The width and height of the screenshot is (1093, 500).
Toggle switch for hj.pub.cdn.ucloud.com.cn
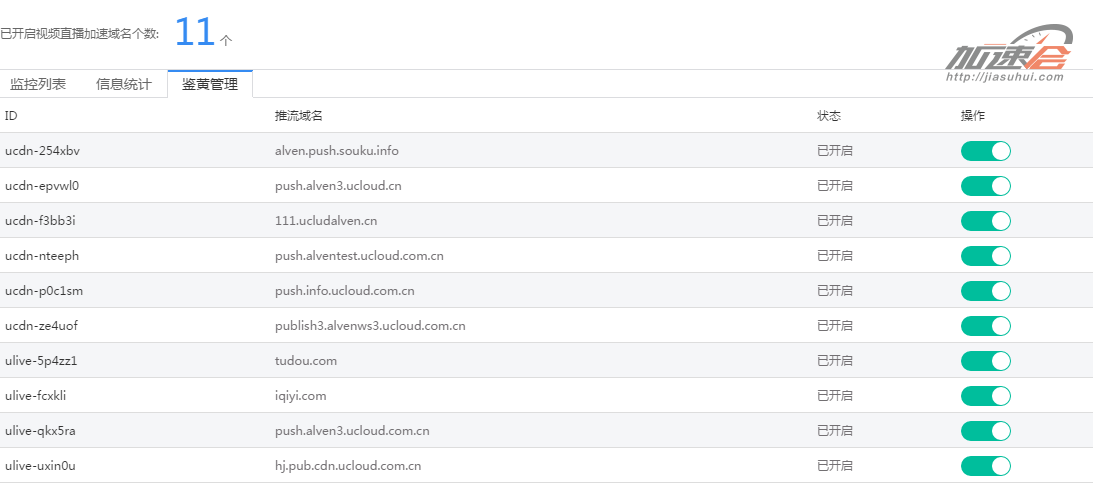[x=985, y=466]
